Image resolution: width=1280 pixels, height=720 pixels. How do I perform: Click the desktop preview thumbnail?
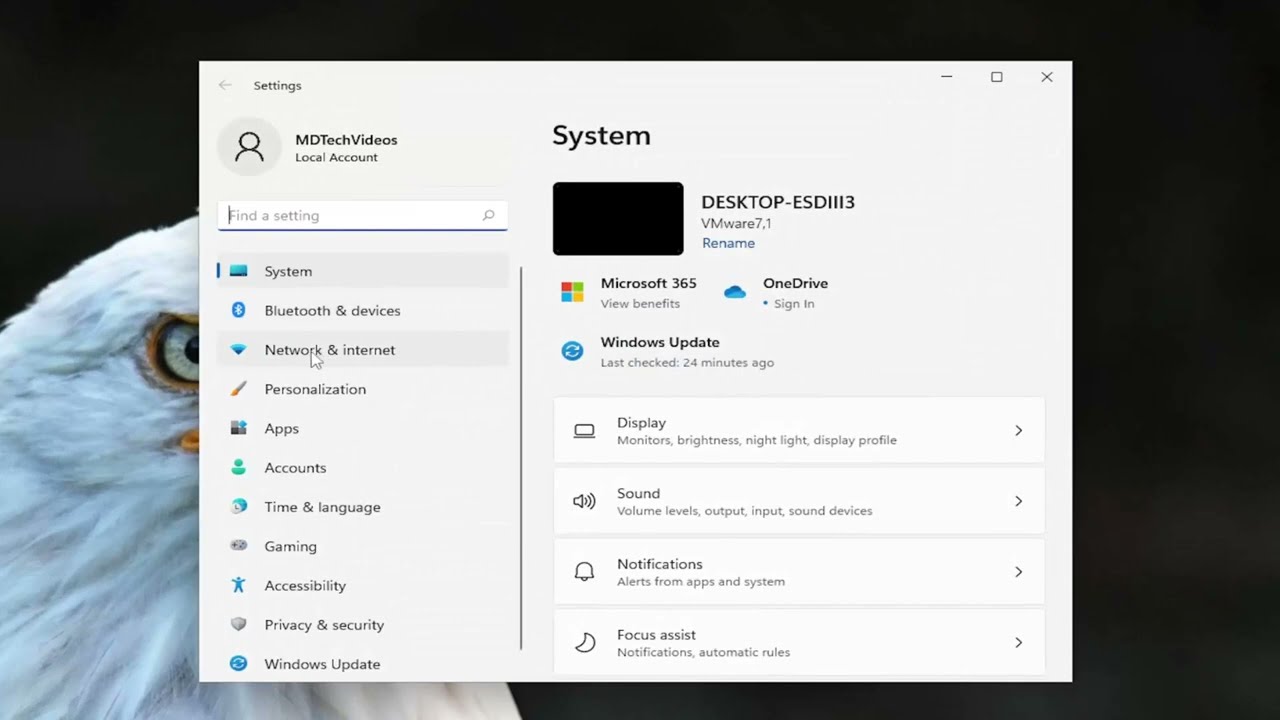tap(618, 218)
